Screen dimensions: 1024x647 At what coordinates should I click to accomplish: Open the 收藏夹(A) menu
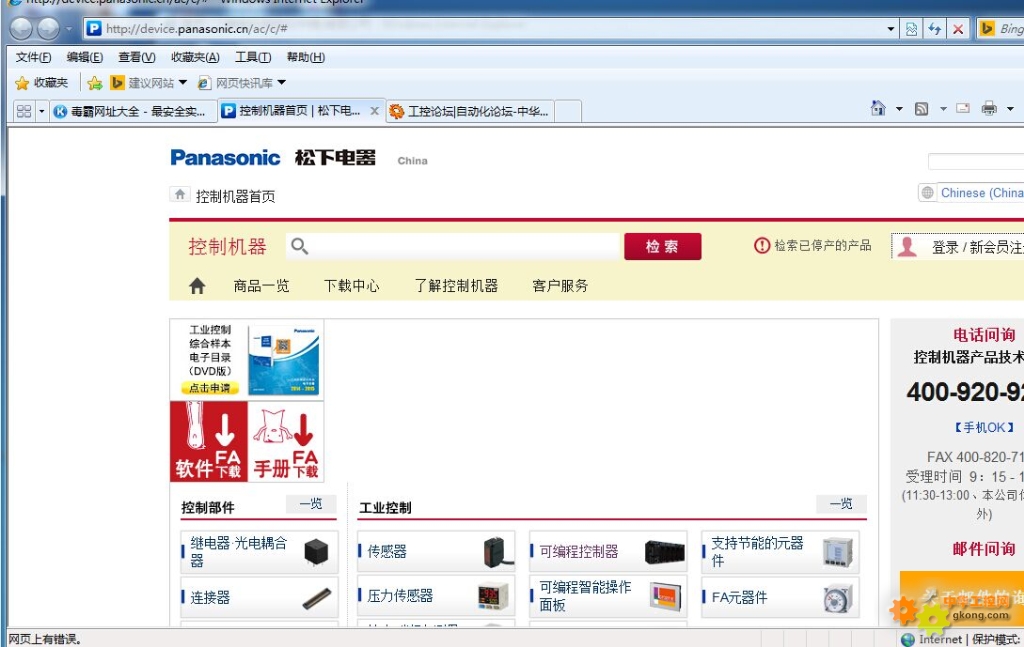click(195, 57)
